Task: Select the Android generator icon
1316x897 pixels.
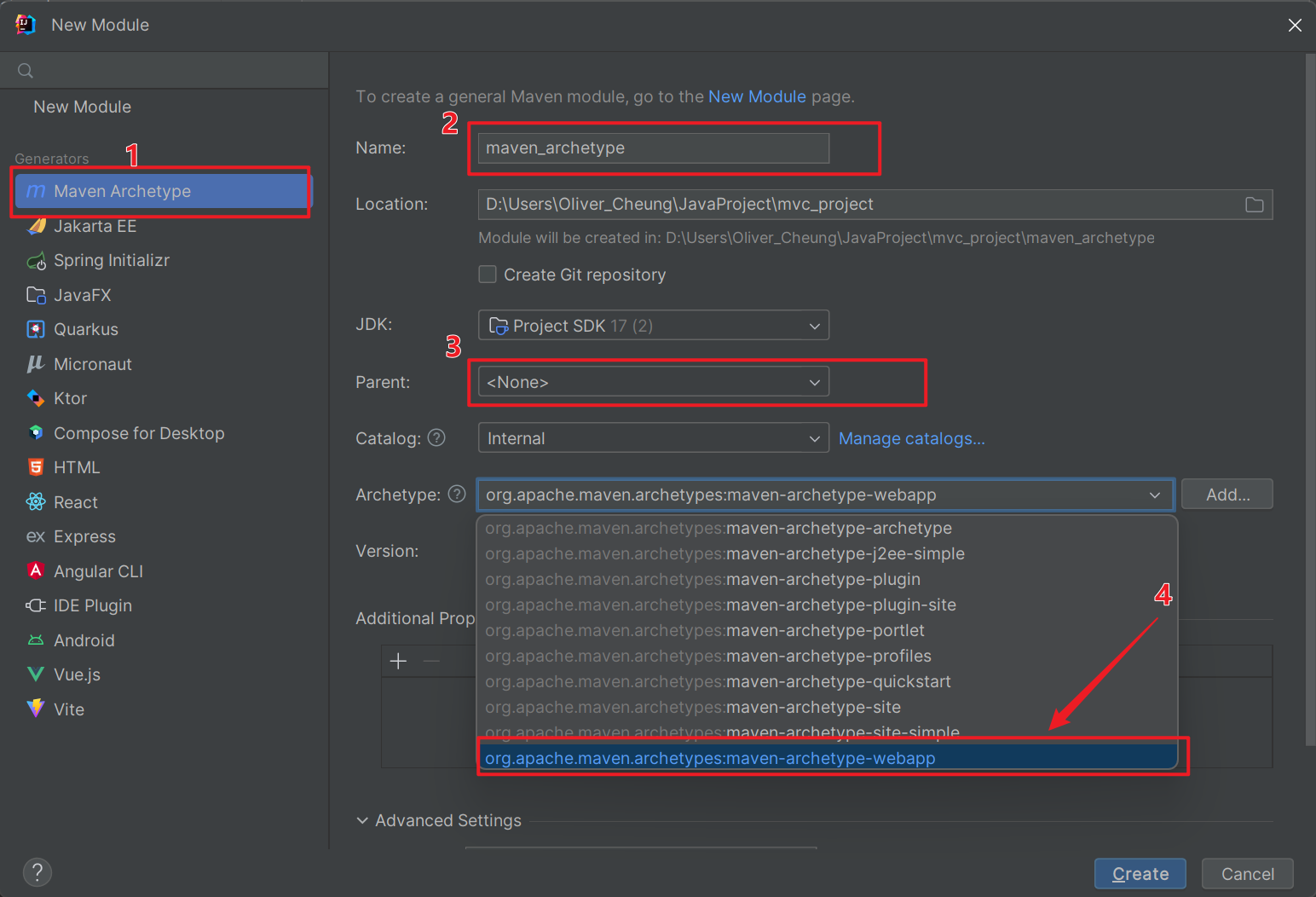Action: coord(36,640)
